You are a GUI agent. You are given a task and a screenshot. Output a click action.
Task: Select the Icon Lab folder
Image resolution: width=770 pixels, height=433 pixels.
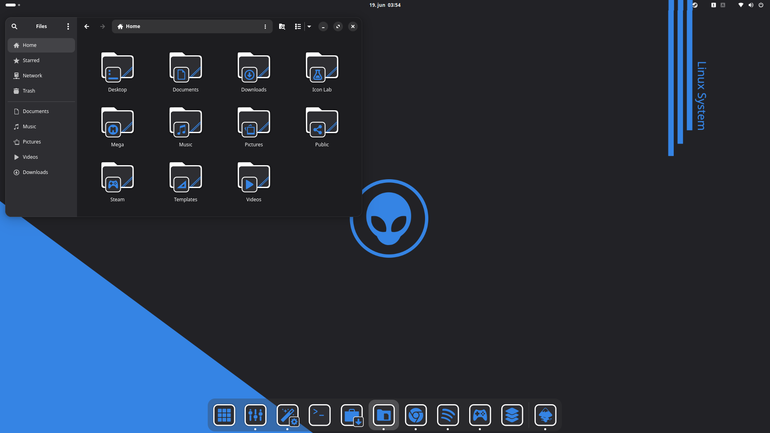[x=322, y=72]
